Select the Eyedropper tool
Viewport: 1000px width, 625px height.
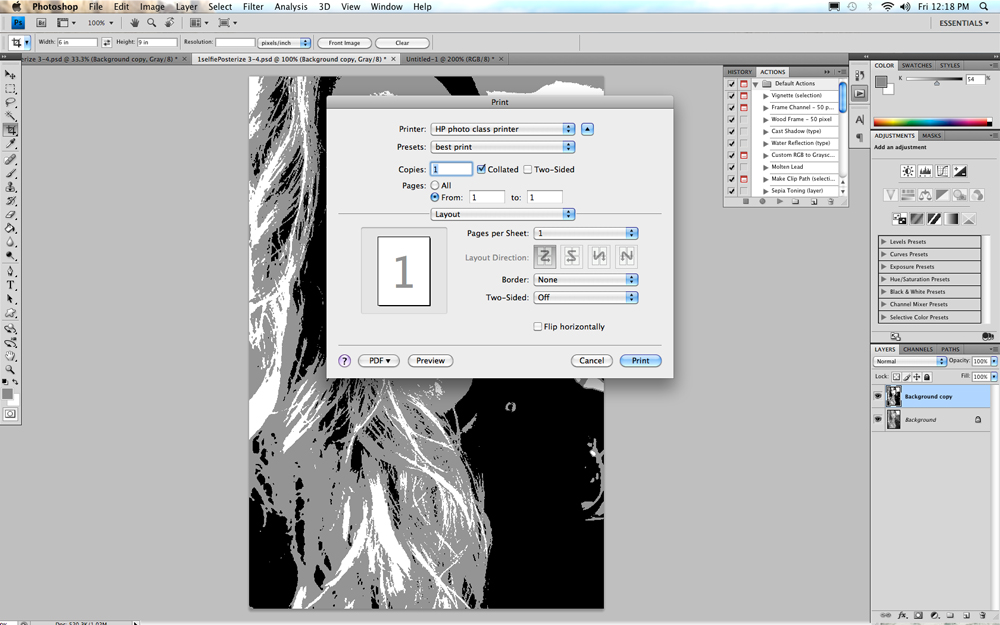10,144
